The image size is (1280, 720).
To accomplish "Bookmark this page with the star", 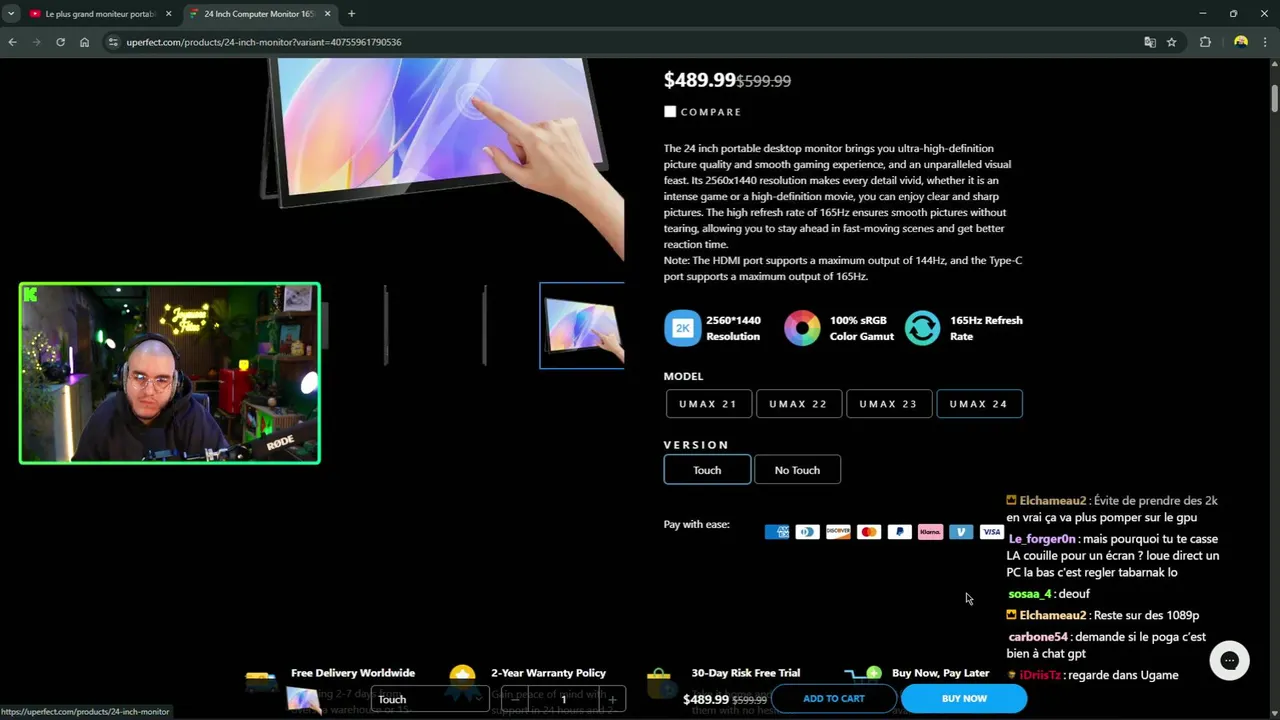I will pyautogui.click(x=1171, y=42).
